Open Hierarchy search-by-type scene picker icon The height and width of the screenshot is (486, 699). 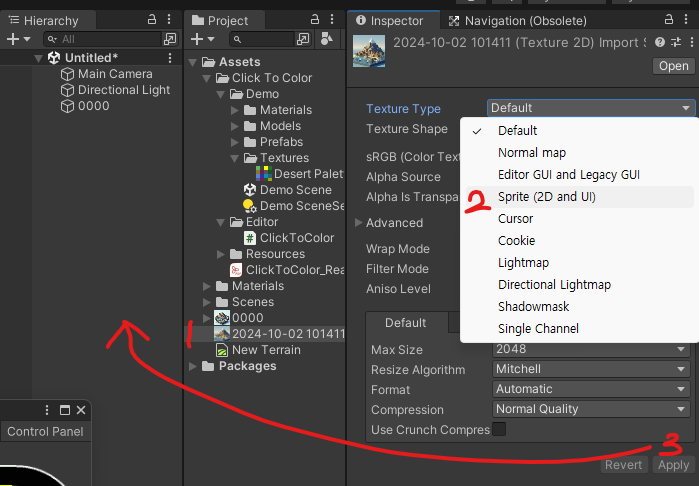coord(170,39)
